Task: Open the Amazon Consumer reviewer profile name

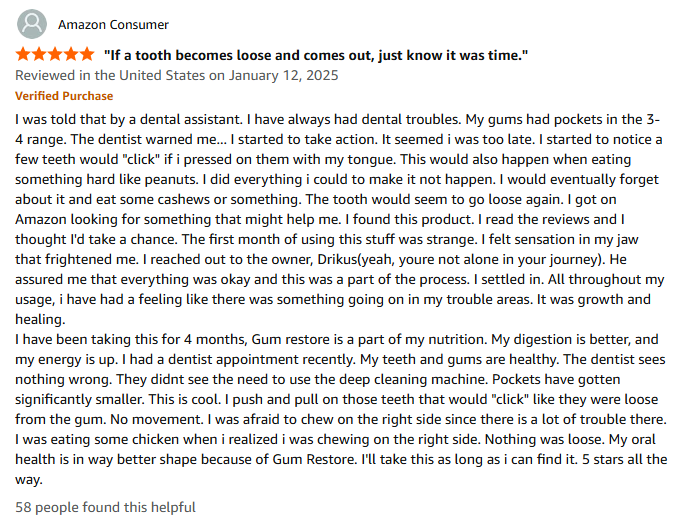Action: (x=113, y=25)
